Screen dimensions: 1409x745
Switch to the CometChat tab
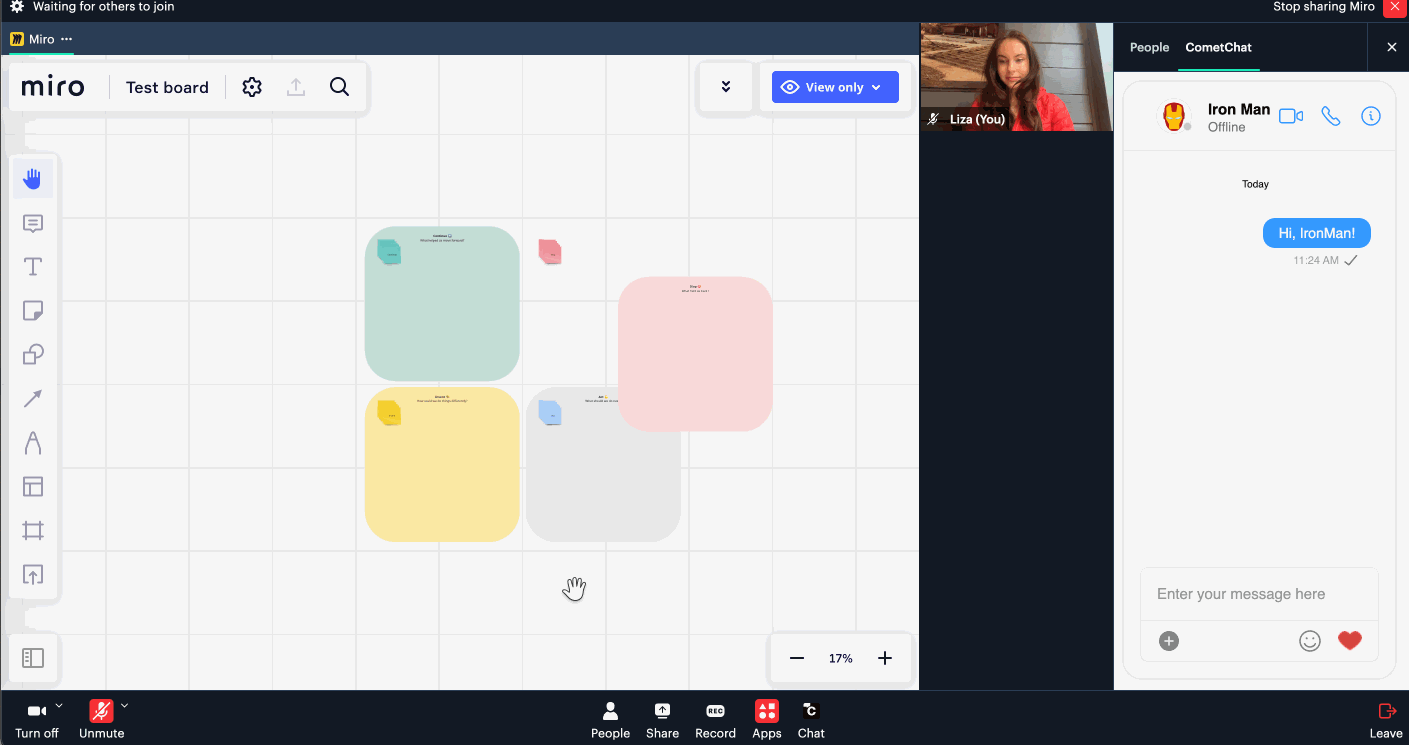tap(1218, 47)
